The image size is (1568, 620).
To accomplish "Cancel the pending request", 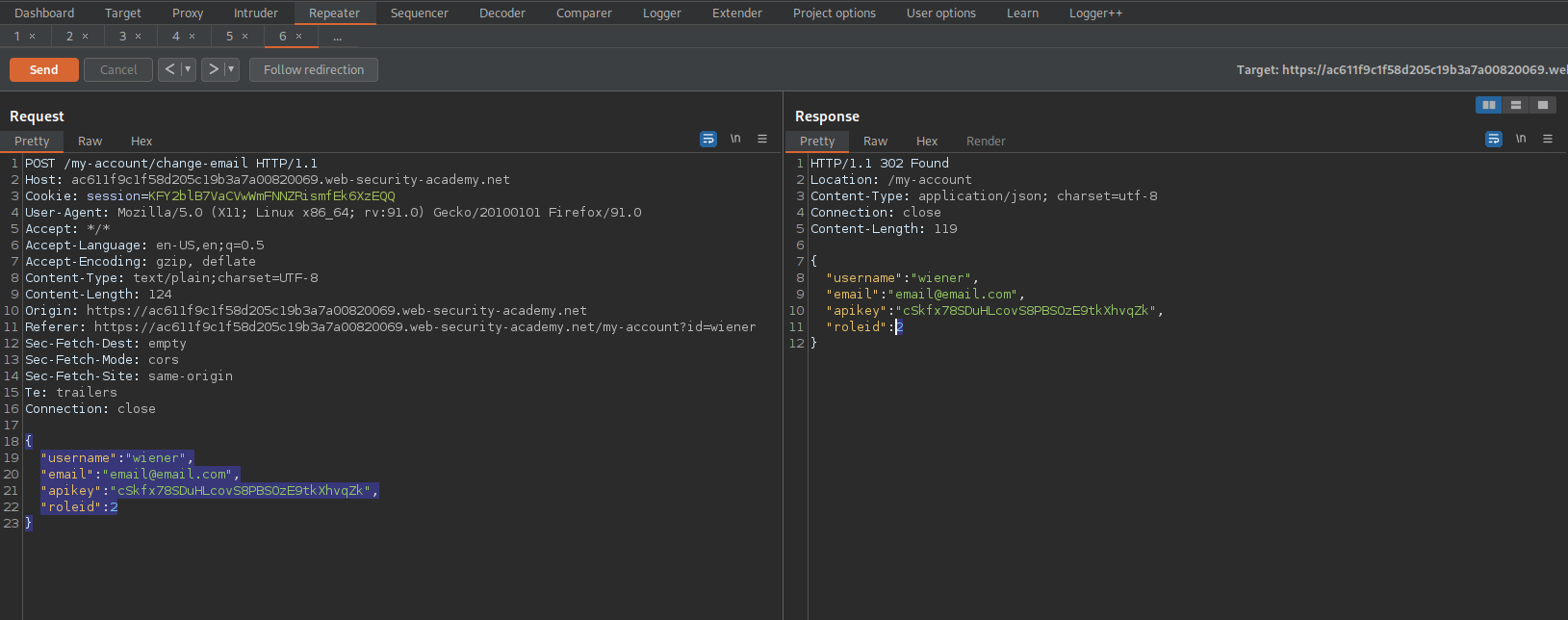I will point(118,69).
